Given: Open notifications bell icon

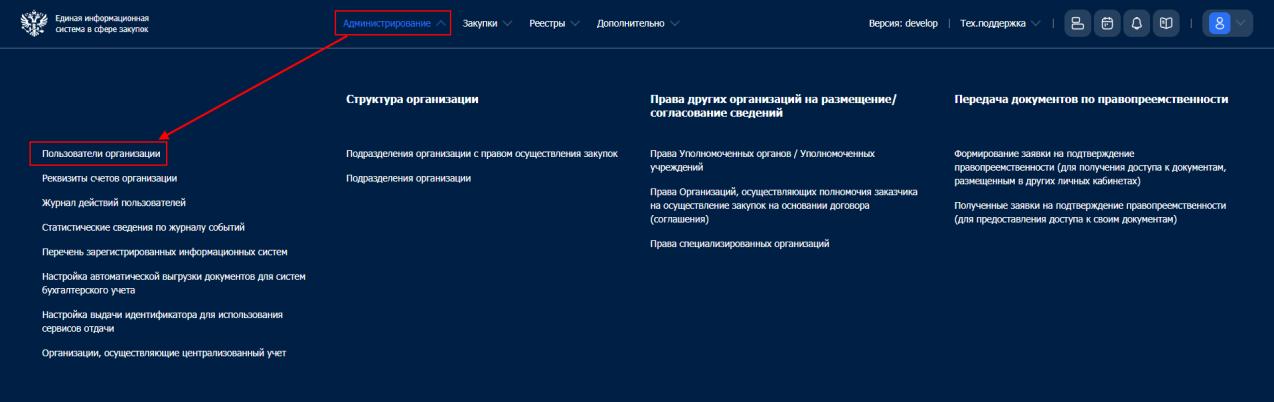Looking at the screenshot, I should [1138, 23].
